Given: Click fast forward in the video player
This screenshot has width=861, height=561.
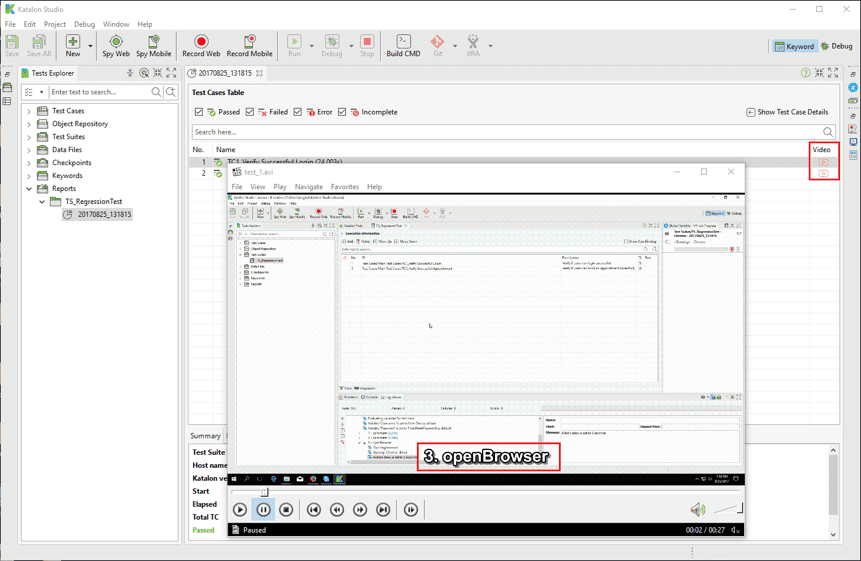Looking at the screenshot, I should point(360,509).
